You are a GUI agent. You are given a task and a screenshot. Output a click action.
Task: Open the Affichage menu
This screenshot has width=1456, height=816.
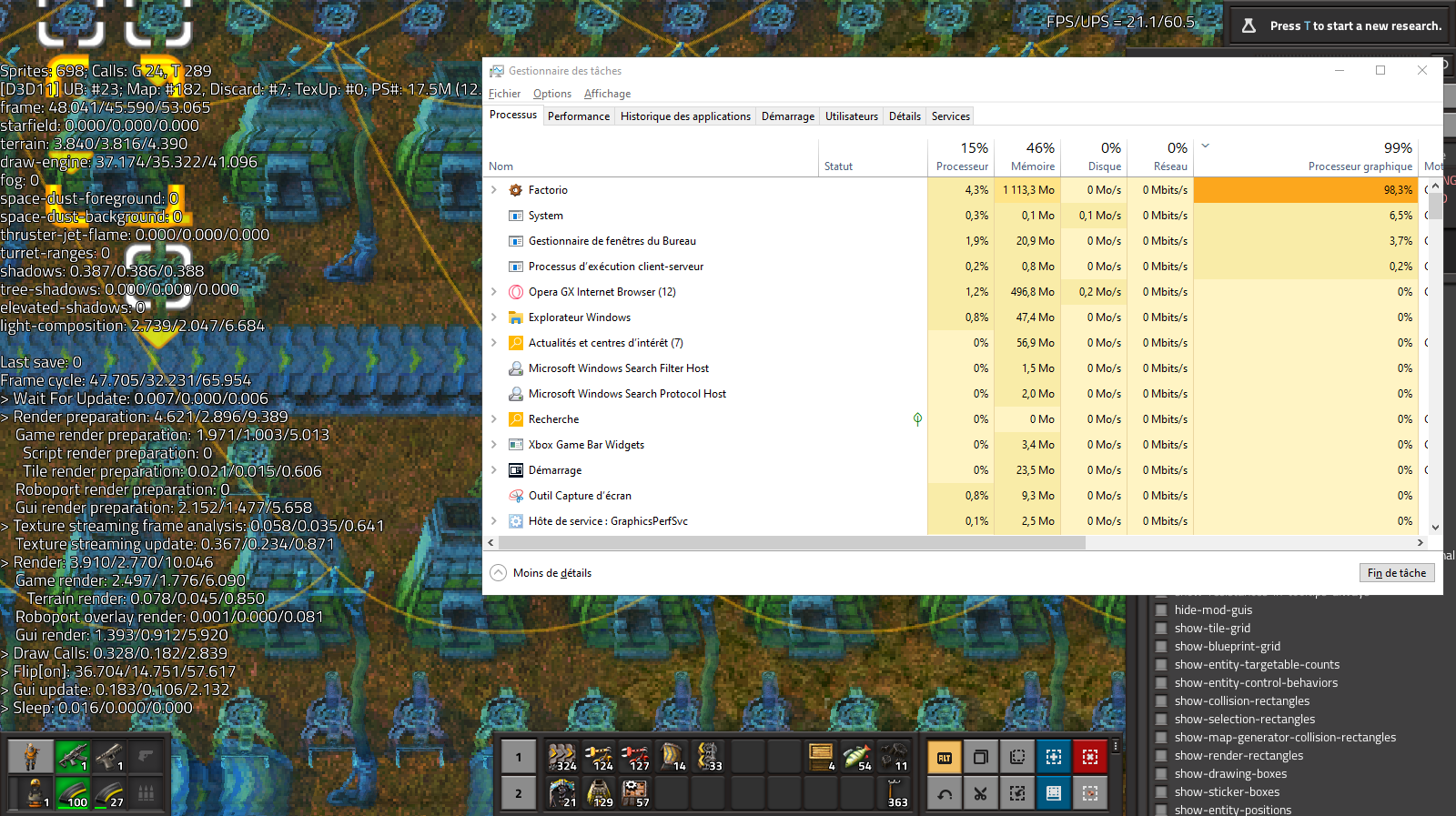[x=607, y=94]
